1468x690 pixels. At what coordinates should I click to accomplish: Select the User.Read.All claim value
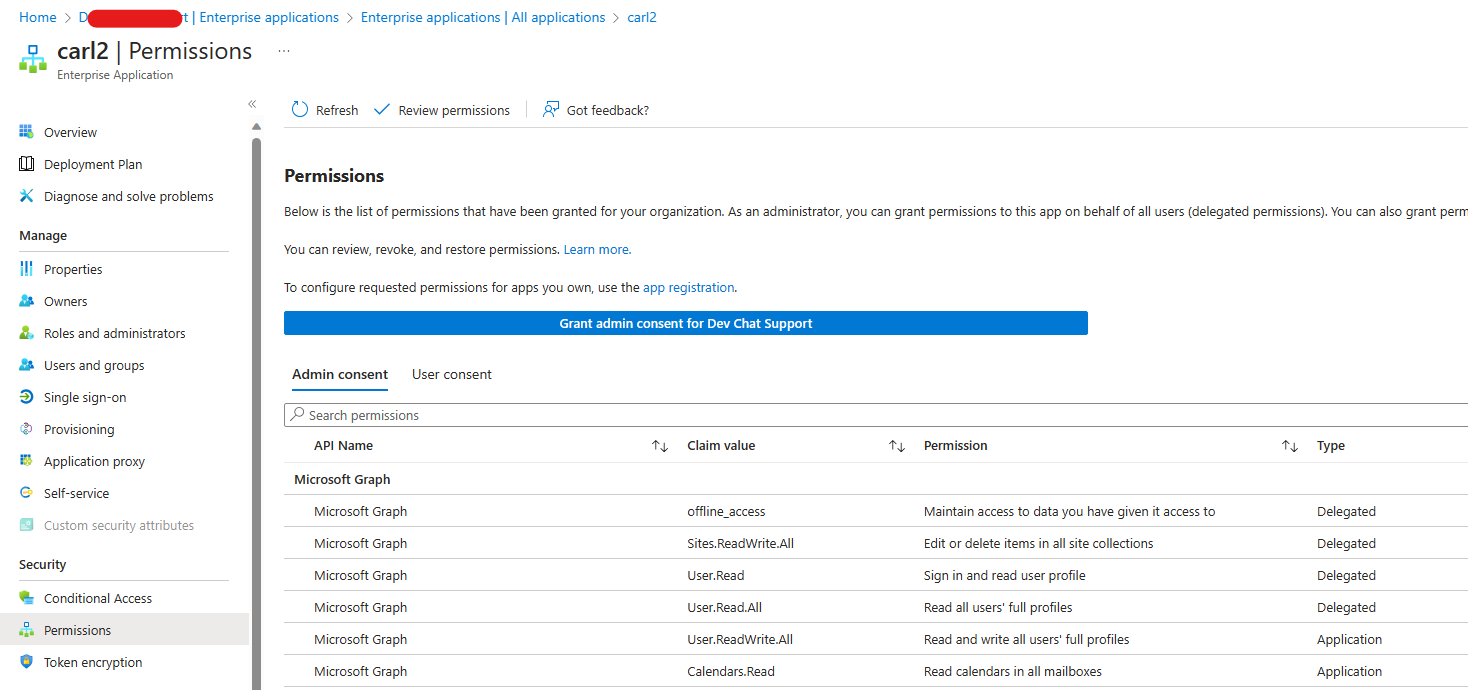point(724,607)
